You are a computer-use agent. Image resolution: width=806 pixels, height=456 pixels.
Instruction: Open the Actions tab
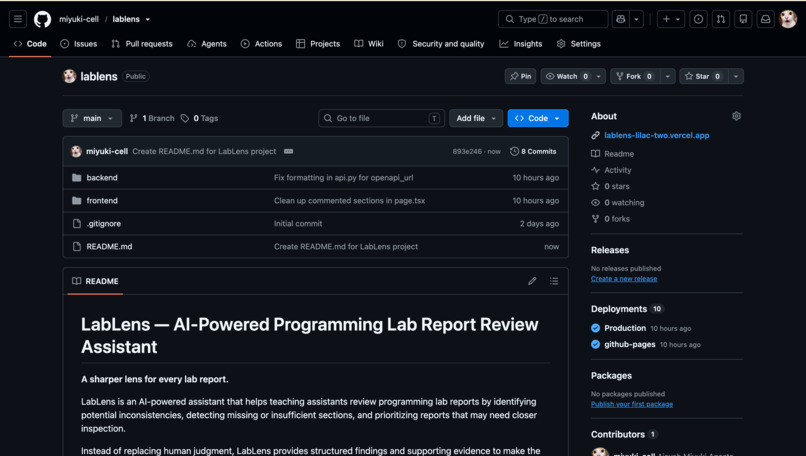[261, 44]
